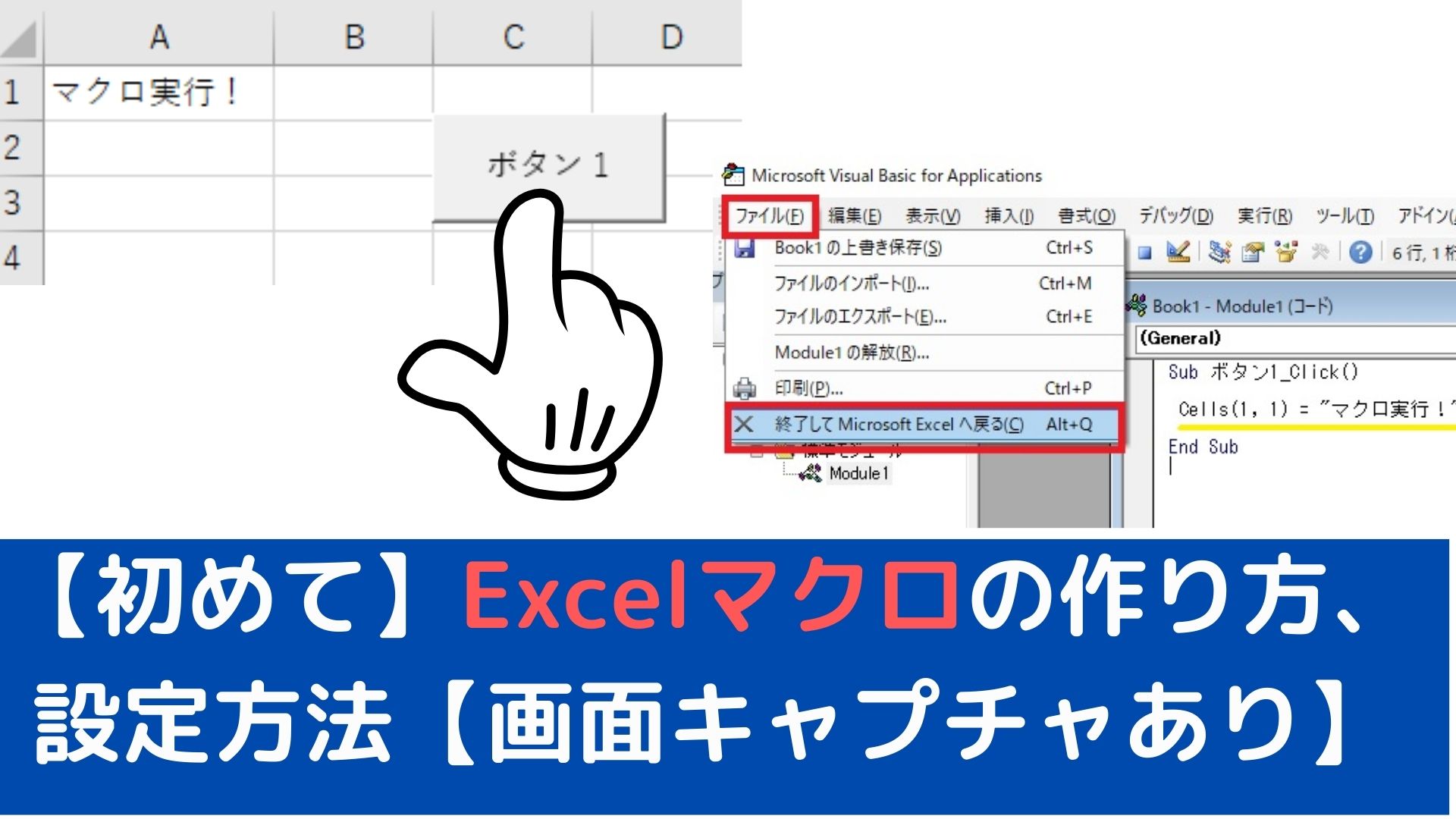This screenshot has width=1456, height=819.
Task: Open the ツール(T) menu
Action: (1345, 216)
